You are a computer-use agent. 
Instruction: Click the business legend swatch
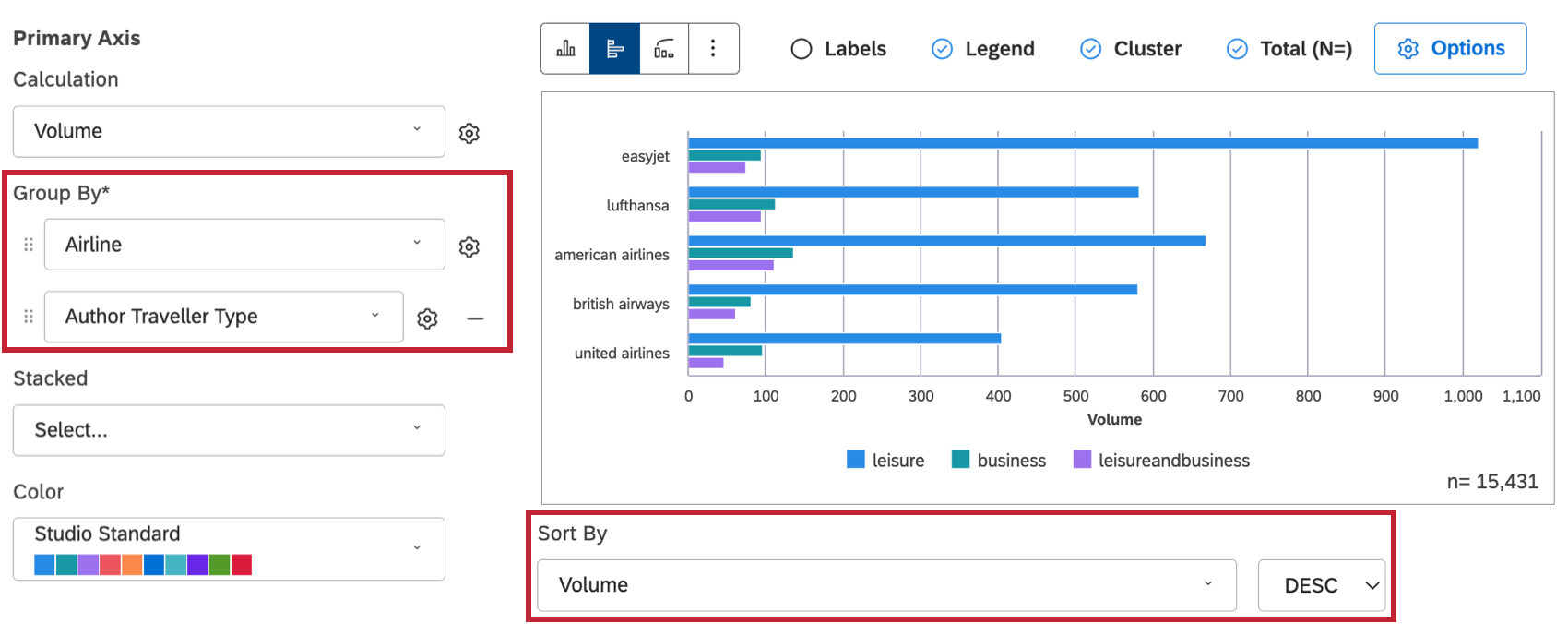[961, 460]
